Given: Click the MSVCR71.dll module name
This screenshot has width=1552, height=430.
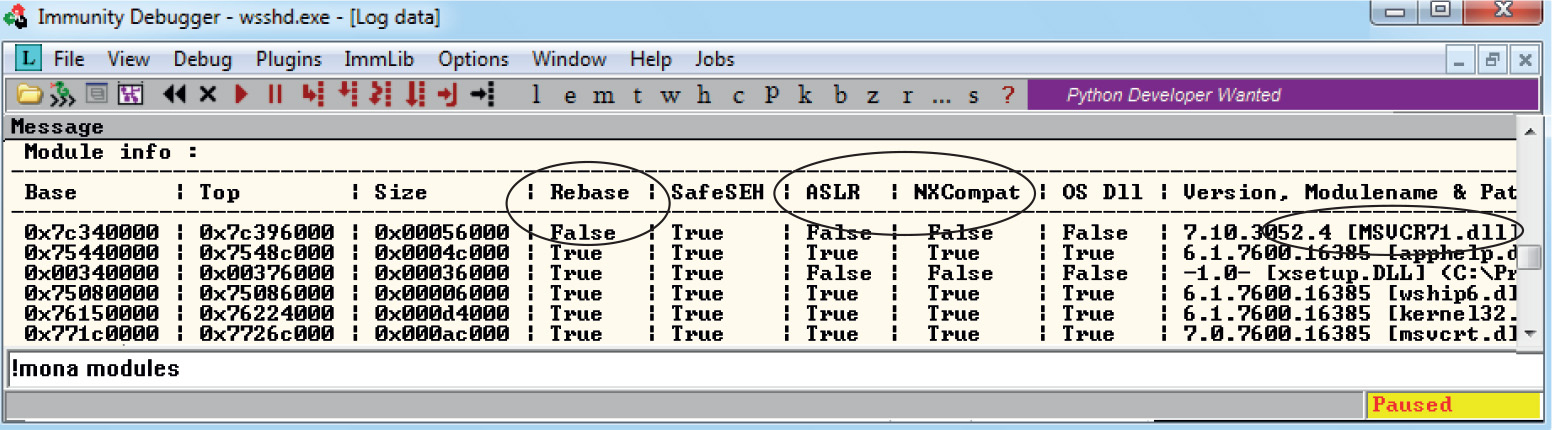Looking at the screenshot, I should pyautogui.click(x=1433, y=232).
